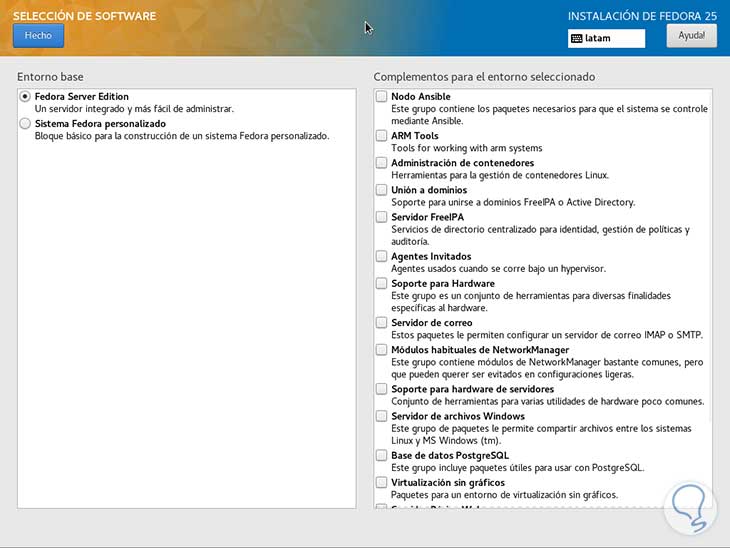The width and height of the screenshot is (730, 548).
Task: Enable Virtualización sin gráficos checkbox
Action: (381, 482)
